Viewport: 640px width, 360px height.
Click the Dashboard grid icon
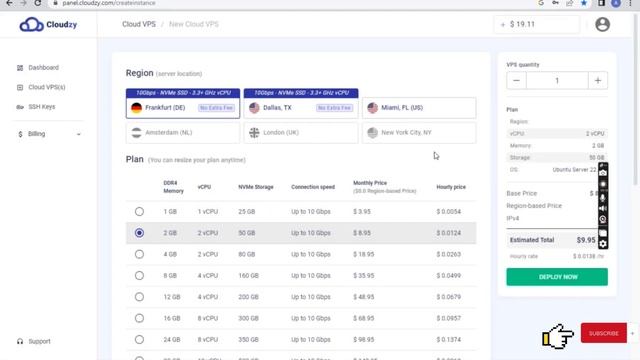coord(20,68)
